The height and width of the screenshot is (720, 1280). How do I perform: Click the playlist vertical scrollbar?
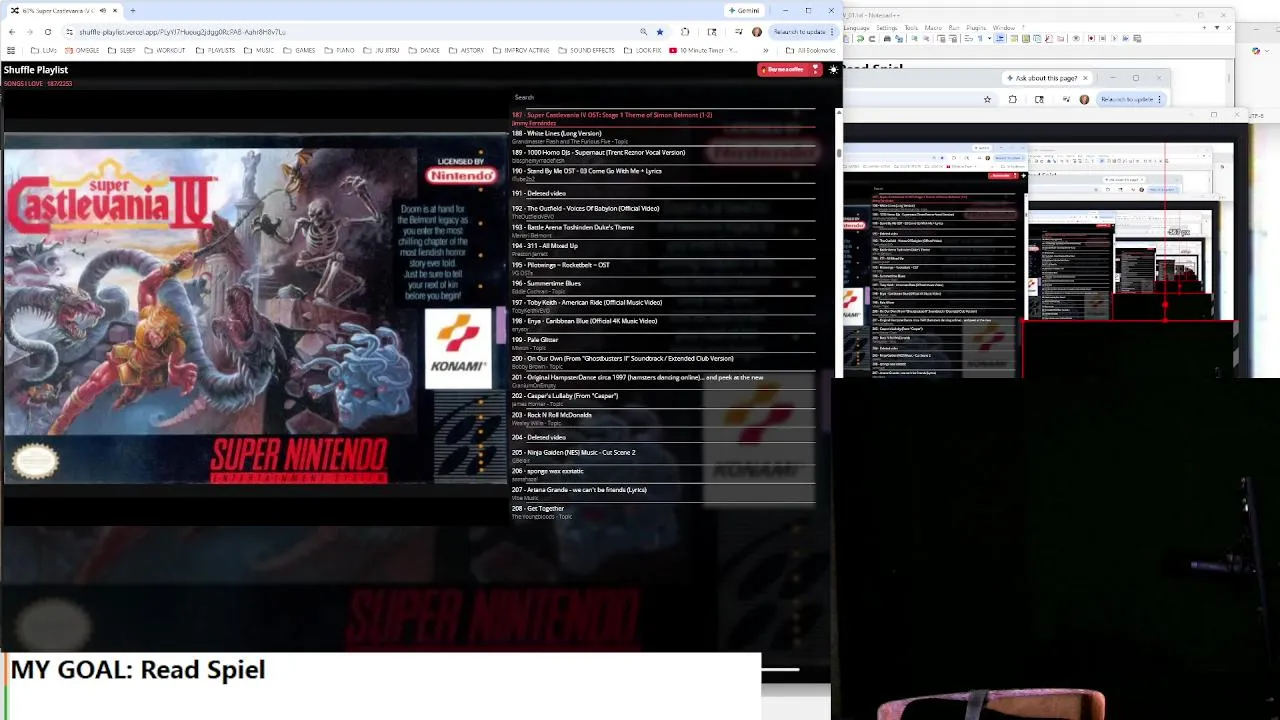839,153
